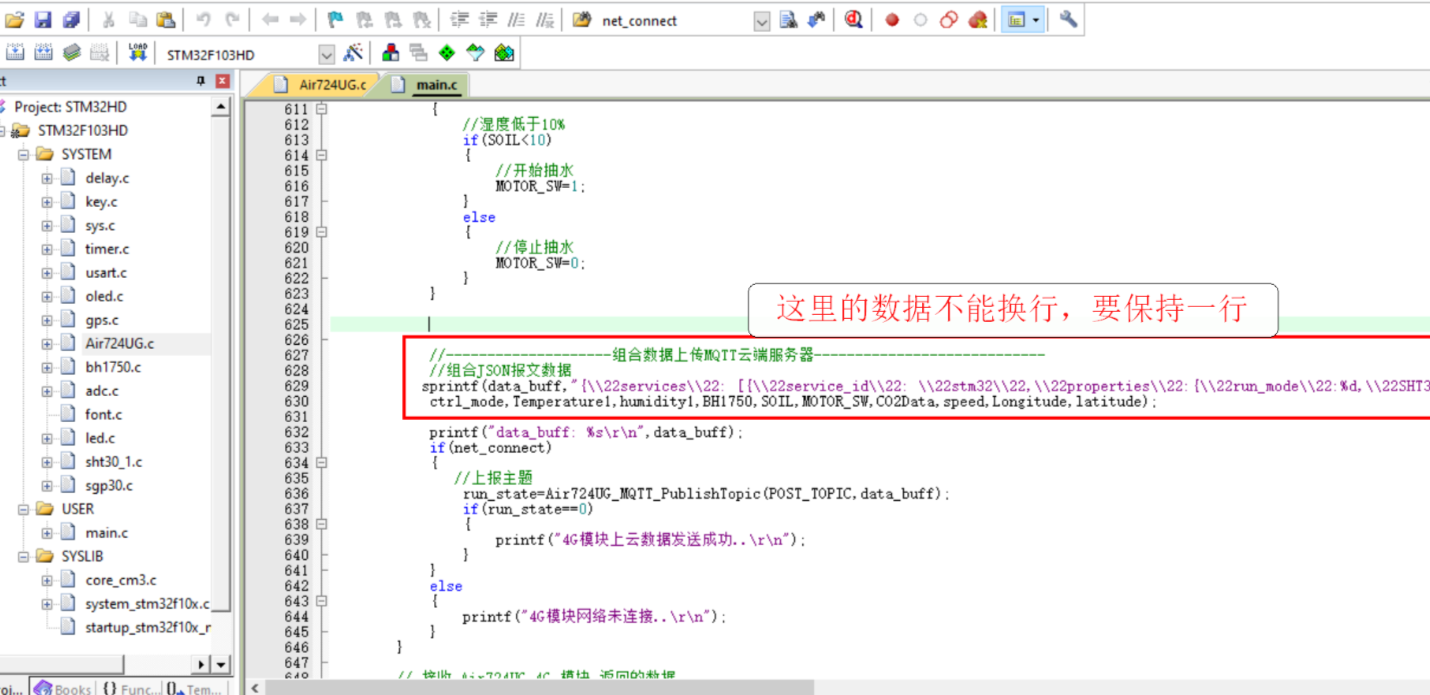Open Find in Files icon
Viewport: 1430px width, 695px height.
582,20
